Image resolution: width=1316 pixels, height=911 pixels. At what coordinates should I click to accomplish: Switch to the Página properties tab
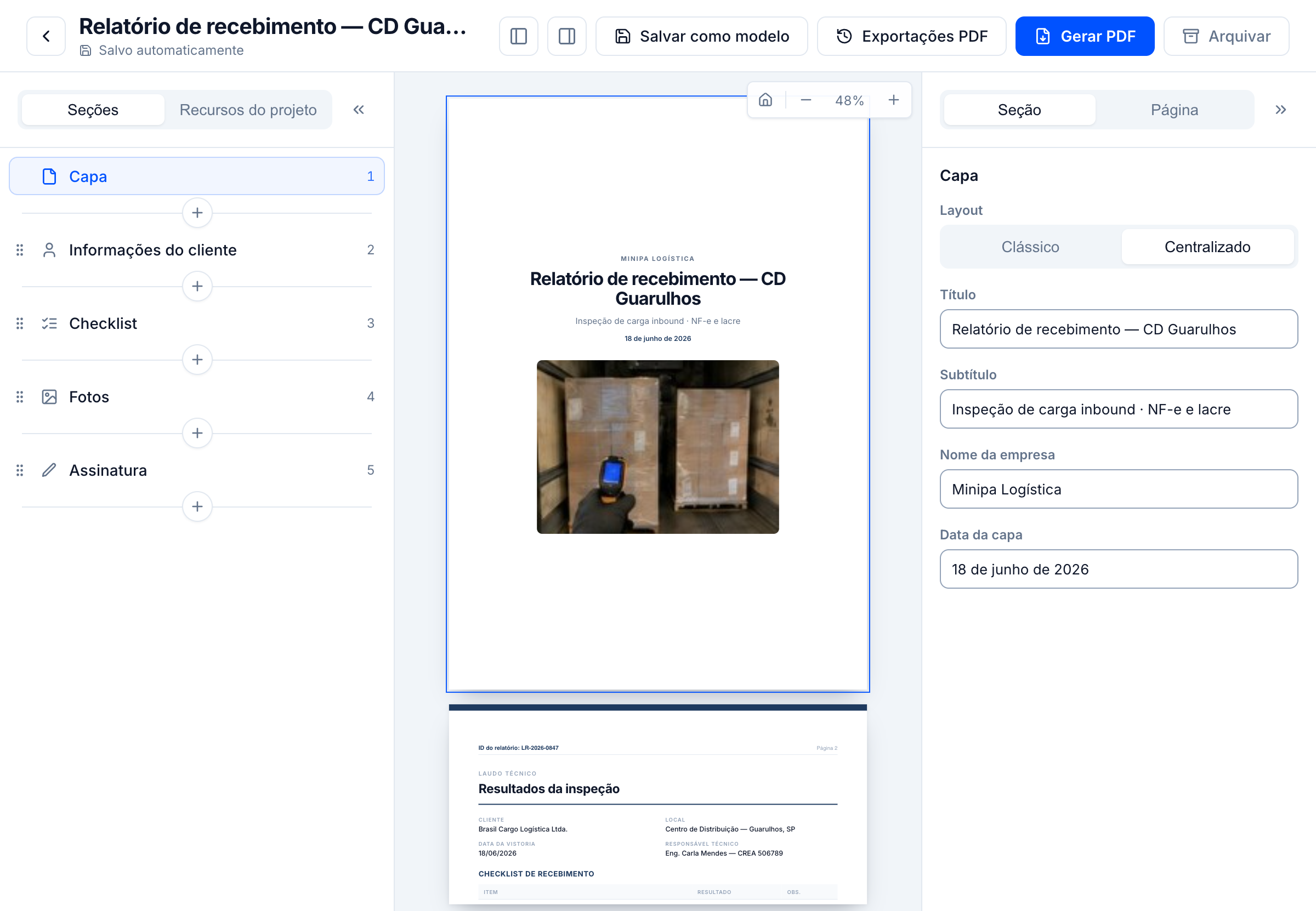(1174, 110)
